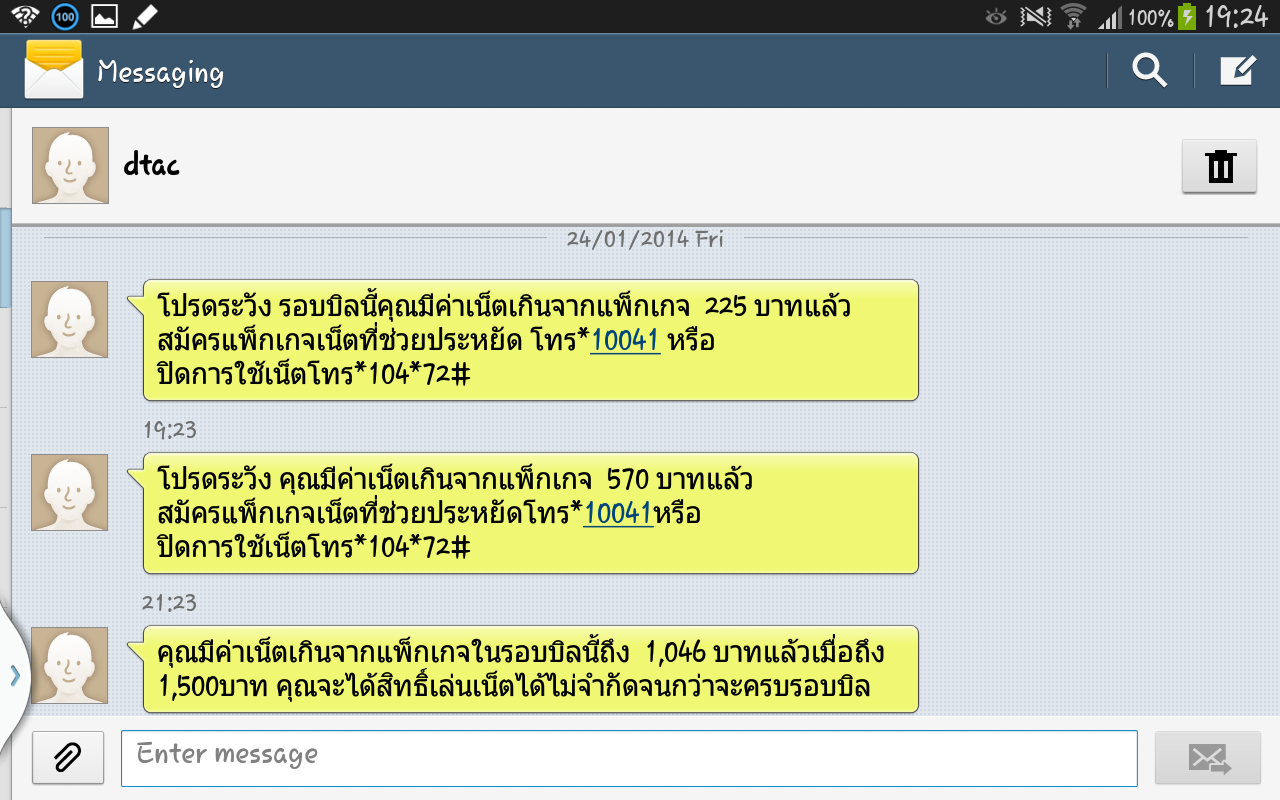
Task: Tap the blue 100 circle notification icon
Action: click(x=64, y=17)
